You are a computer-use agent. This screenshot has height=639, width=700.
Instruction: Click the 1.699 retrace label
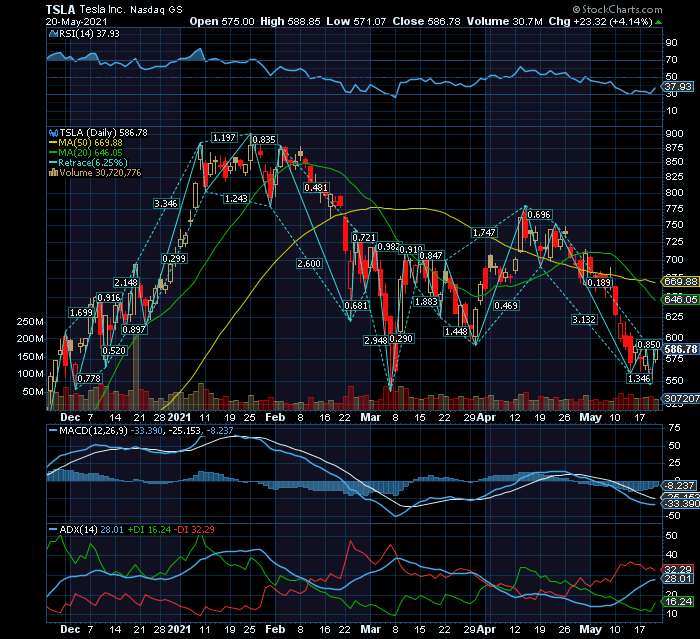point(81,313)
